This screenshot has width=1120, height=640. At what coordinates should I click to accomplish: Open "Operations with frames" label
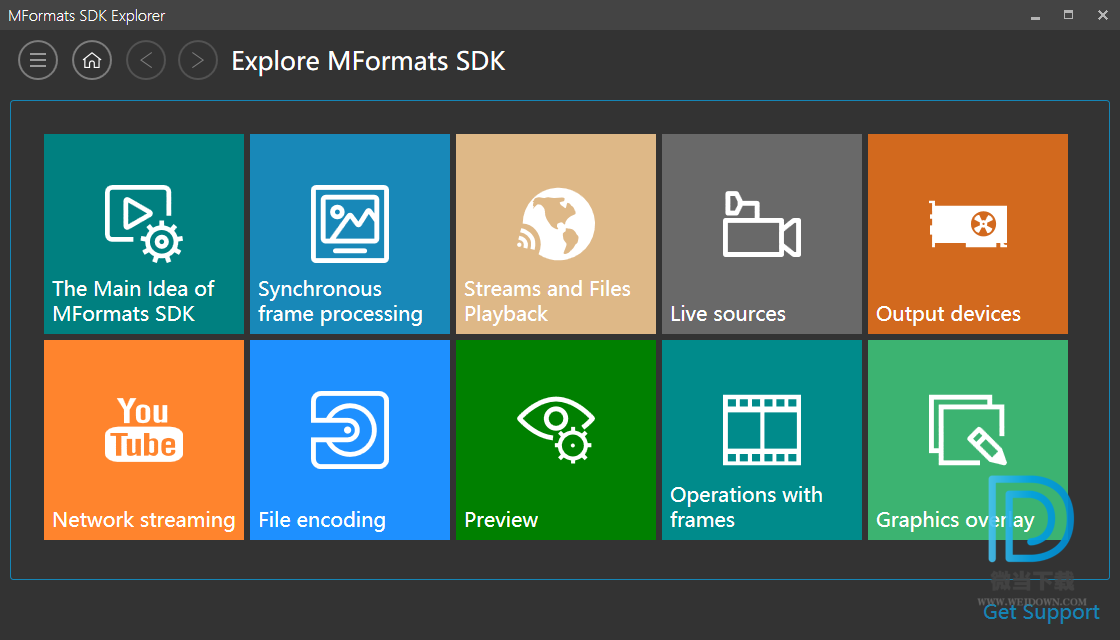point(746,507)
